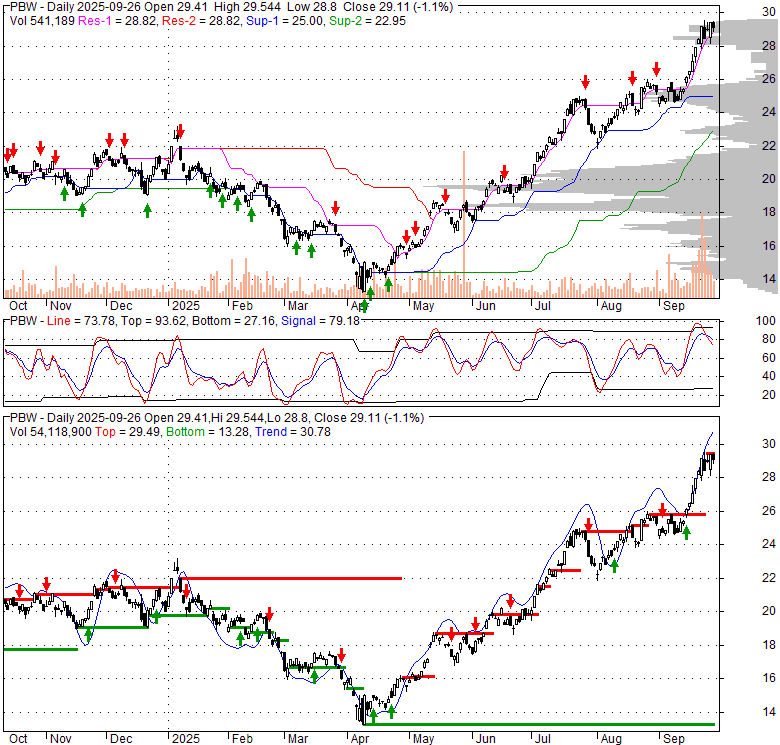
Task: Click the red 'Top = 29.49' label
Action: point(127,432)
